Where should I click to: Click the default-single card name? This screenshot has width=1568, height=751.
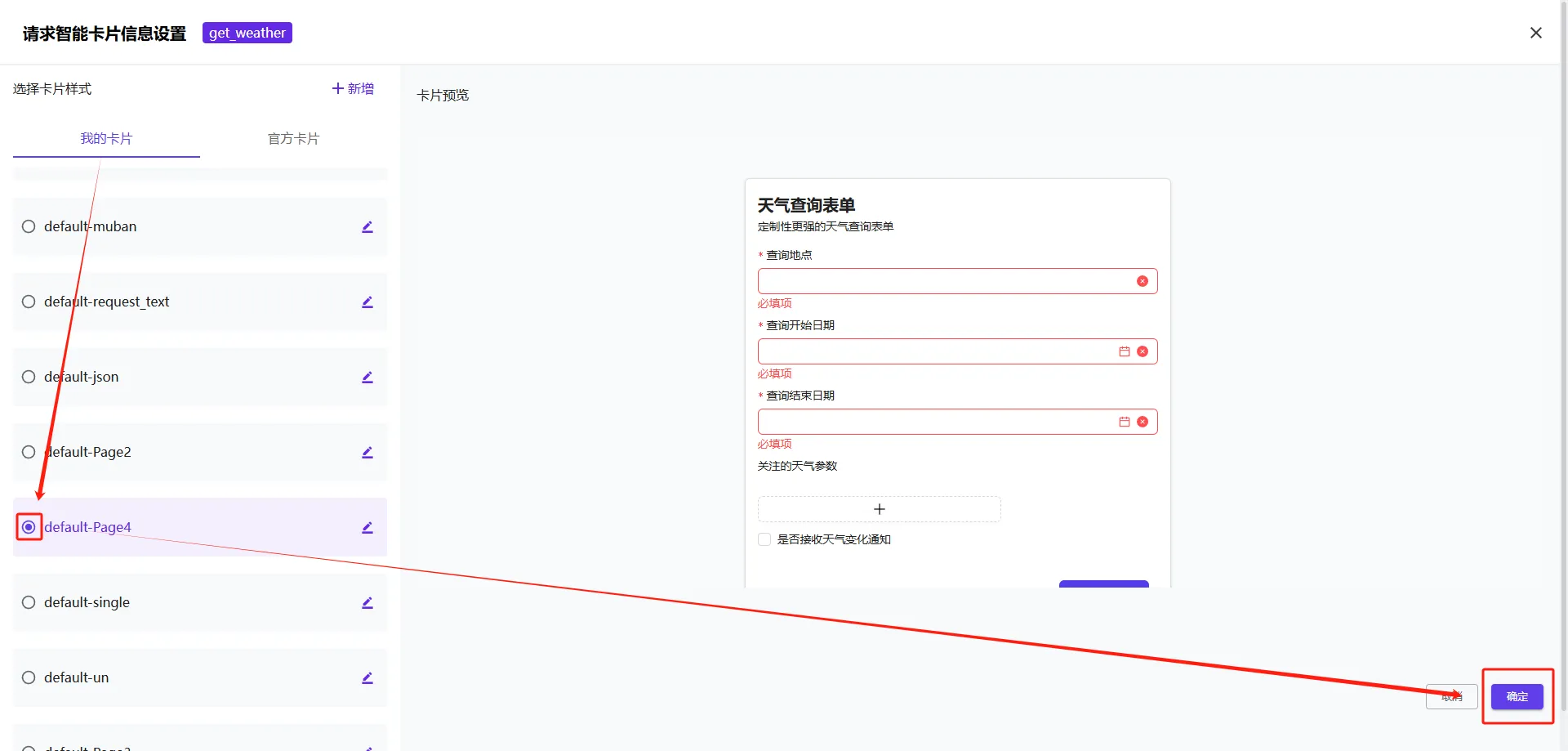[87, 602]
